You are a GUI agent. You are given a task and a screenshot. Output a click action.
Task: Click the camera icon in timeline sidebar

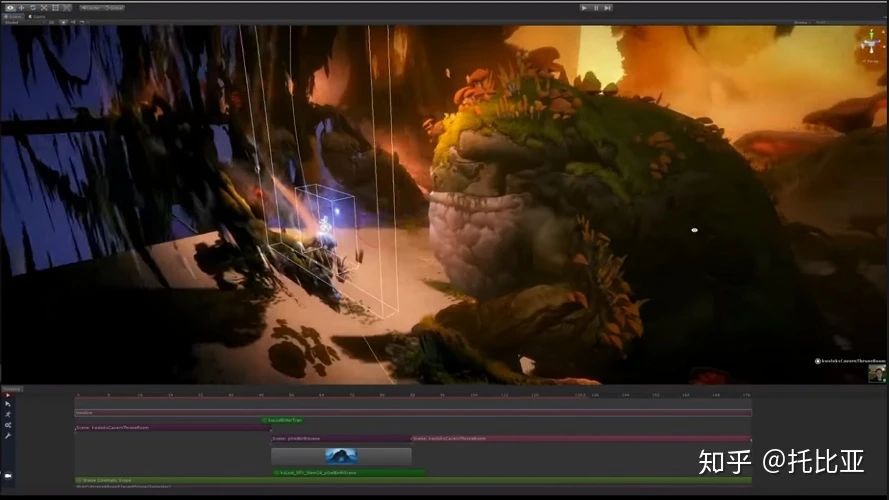click(x=8, y=476)
